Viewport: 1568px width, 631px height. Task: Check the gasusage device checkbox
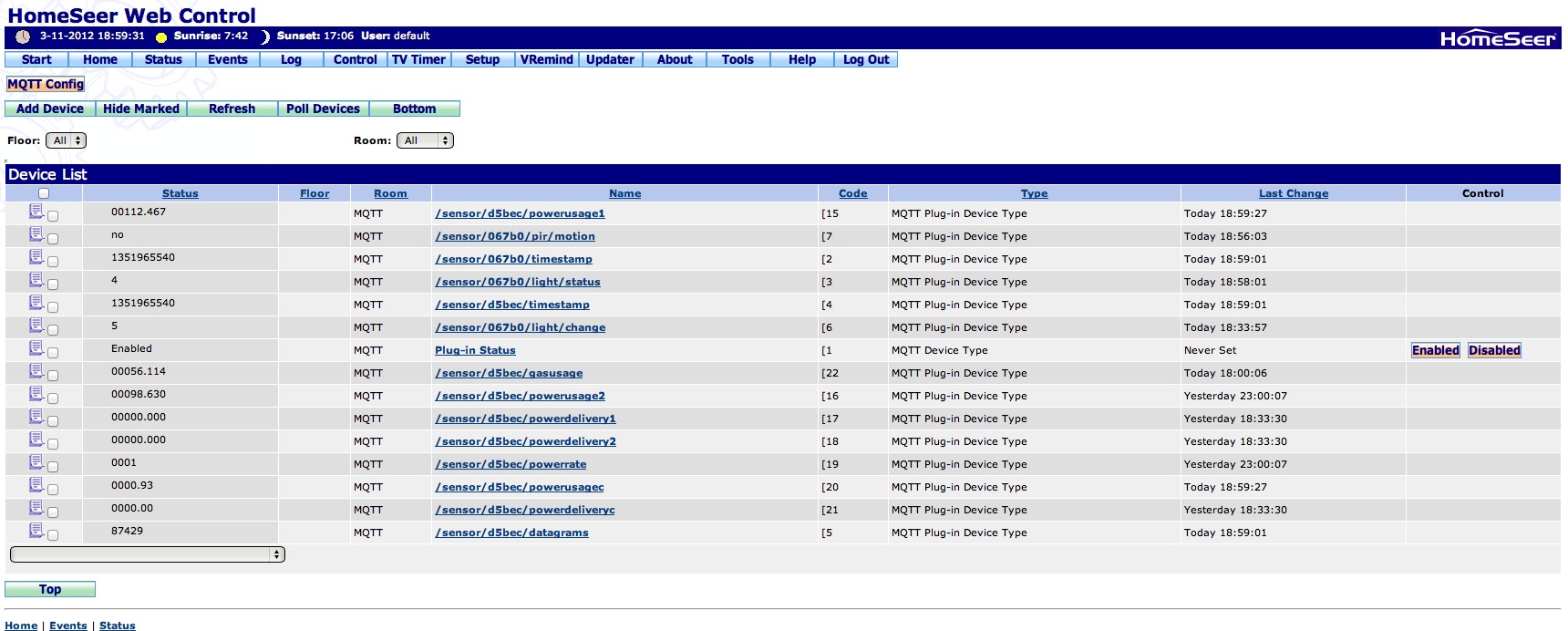[x=53, y=376]
